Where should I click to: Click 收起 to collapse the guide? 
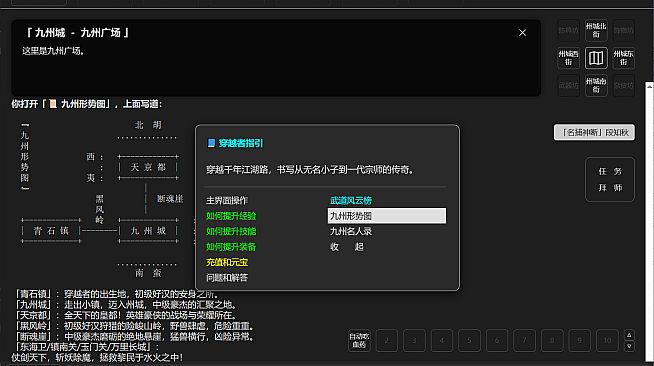click(x=347, y=247)
